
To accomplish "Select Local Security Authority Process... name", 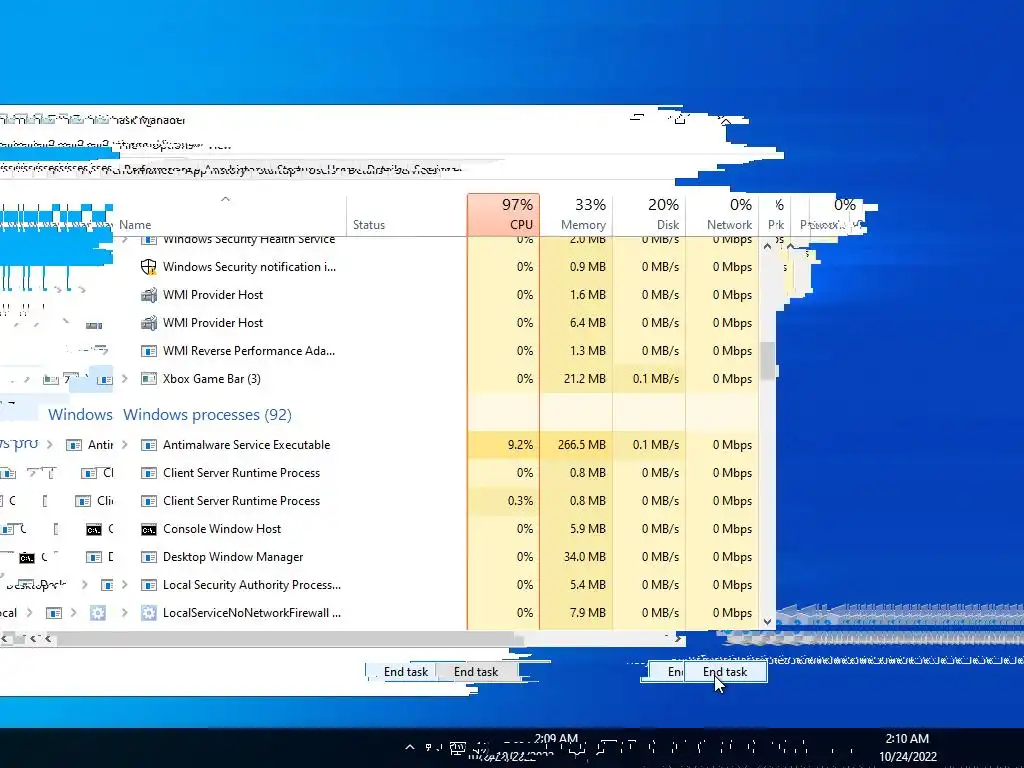I will coord(252,585).
